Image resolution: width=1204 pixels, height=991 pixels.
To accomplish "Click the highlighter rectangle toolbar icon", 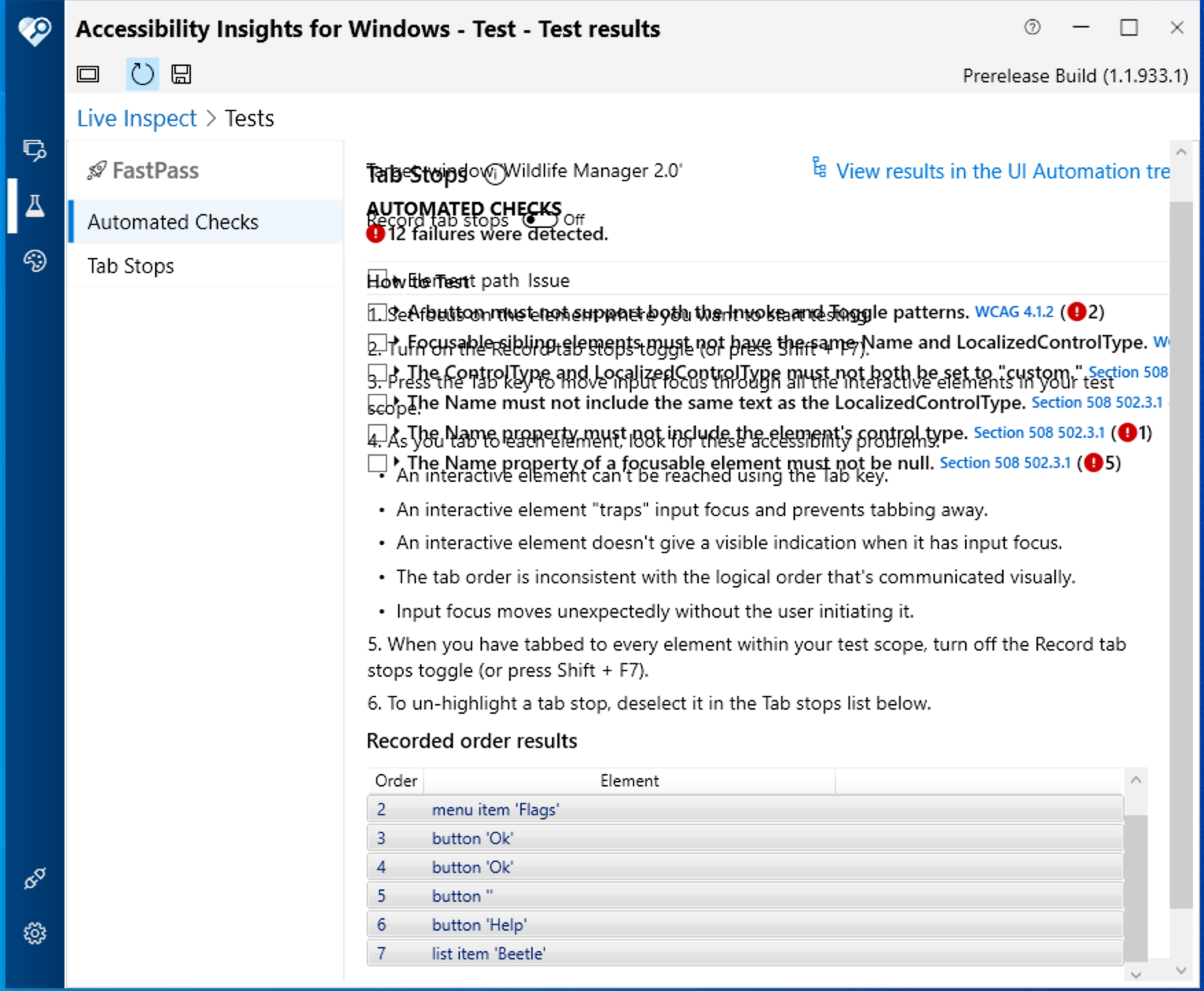I will [88, 74].
